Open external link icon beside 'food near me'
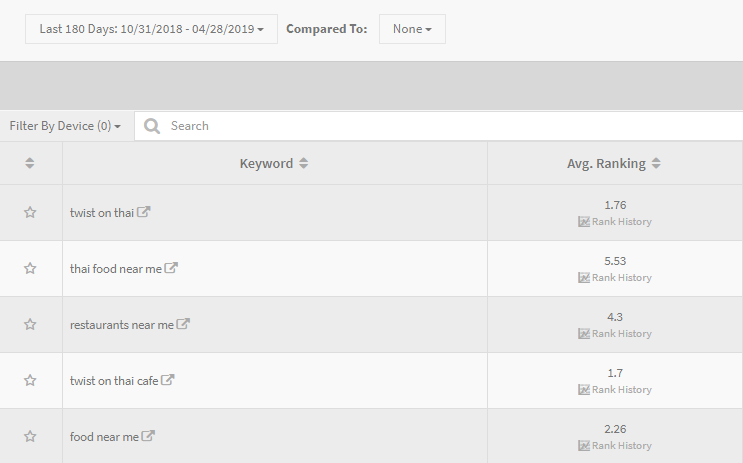 (x=148, y=435)
